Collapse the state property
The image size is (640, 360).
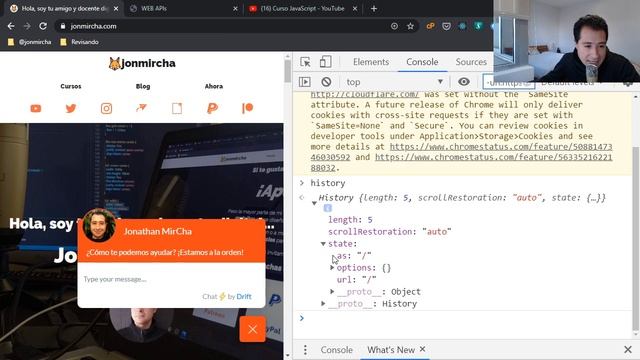[323, 244]
